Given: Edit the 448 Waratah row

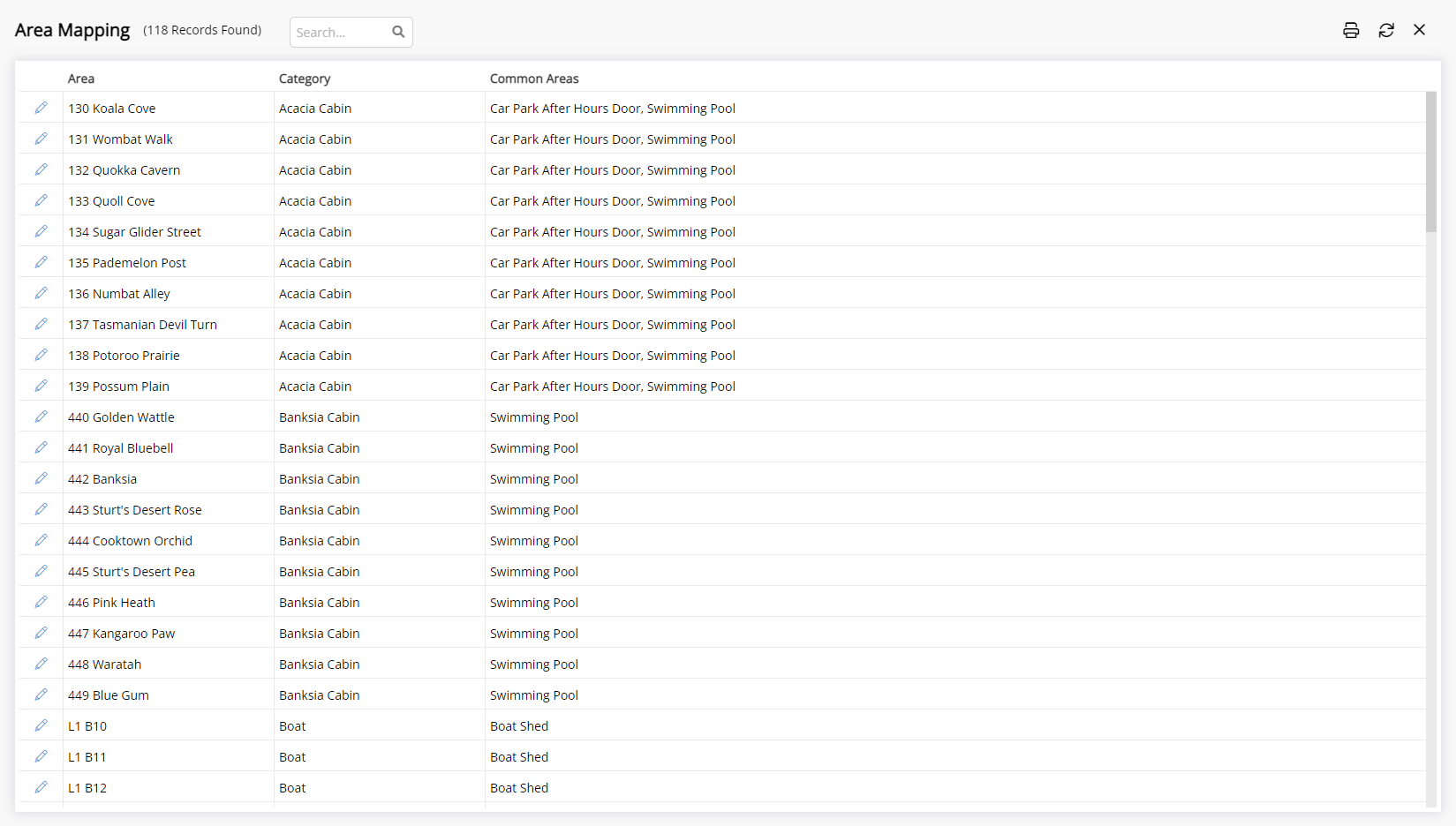Looking at the screenshot, I should point(41,664).
